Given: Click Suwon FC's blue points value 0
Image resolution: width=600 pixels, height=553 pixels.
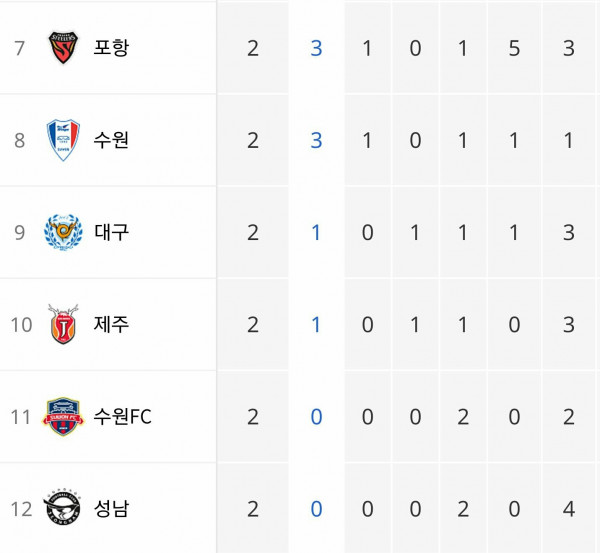Looking at the screenshot, I should pyautogui.click(x=316, y=417).
